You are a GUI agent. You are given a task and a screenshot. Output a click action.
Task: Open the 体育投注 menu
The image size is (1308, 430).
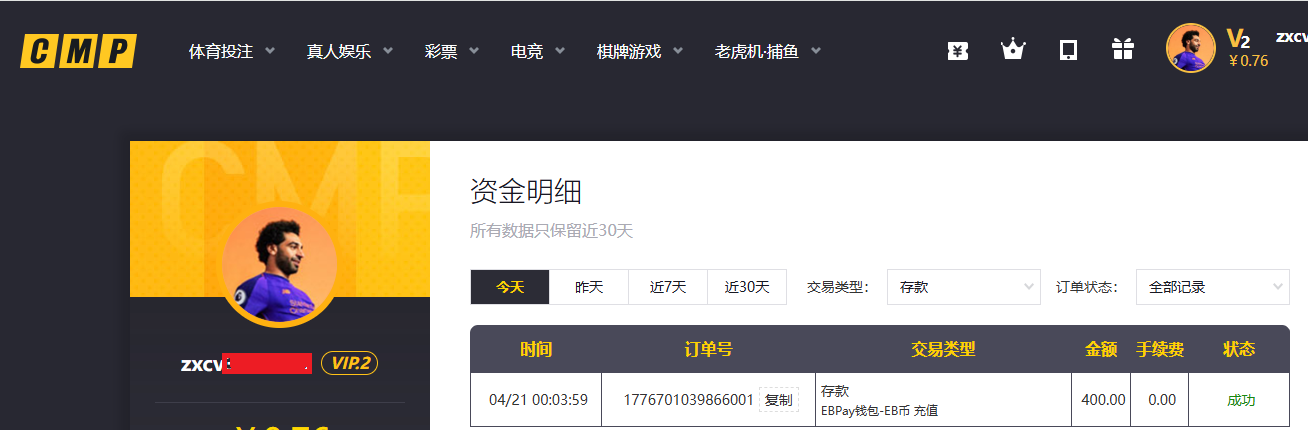point(221,51)
